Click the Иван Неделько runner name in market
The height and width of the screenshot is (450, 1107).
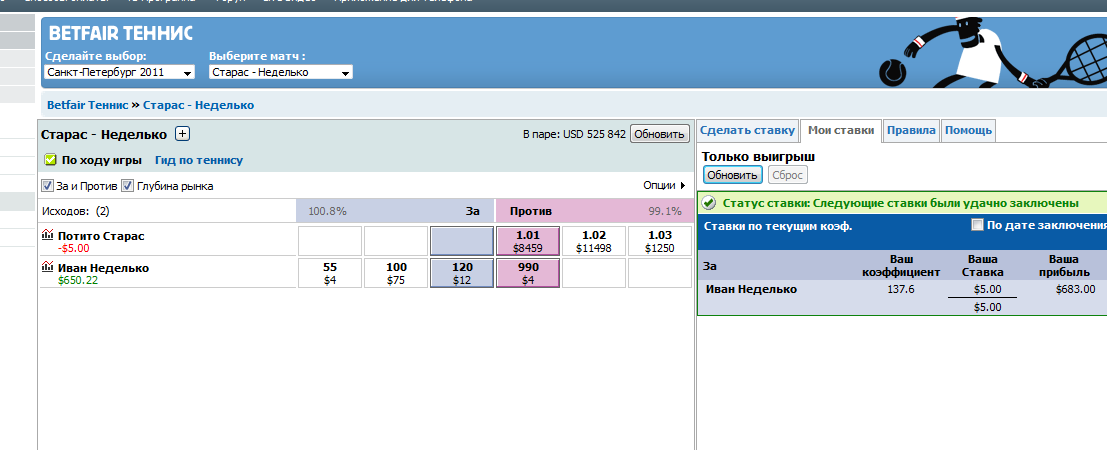pyautogui.click(x=103, y=268)
